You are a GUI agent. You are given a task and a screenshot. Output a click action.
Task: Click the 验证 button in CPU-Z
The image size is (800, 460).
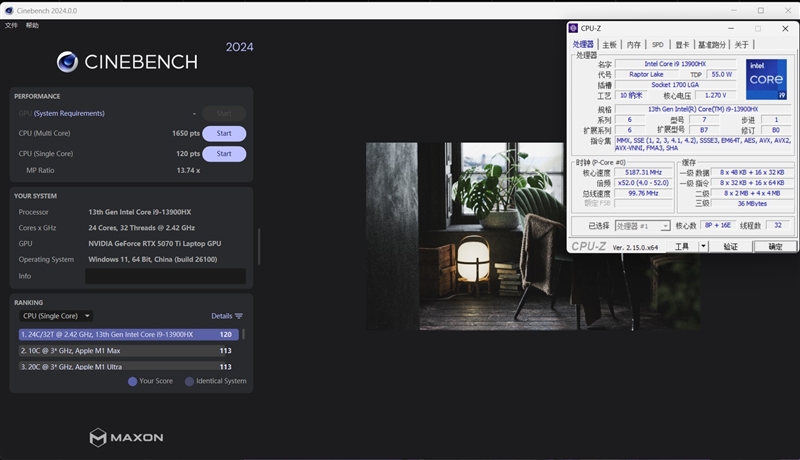pos(731,246)
